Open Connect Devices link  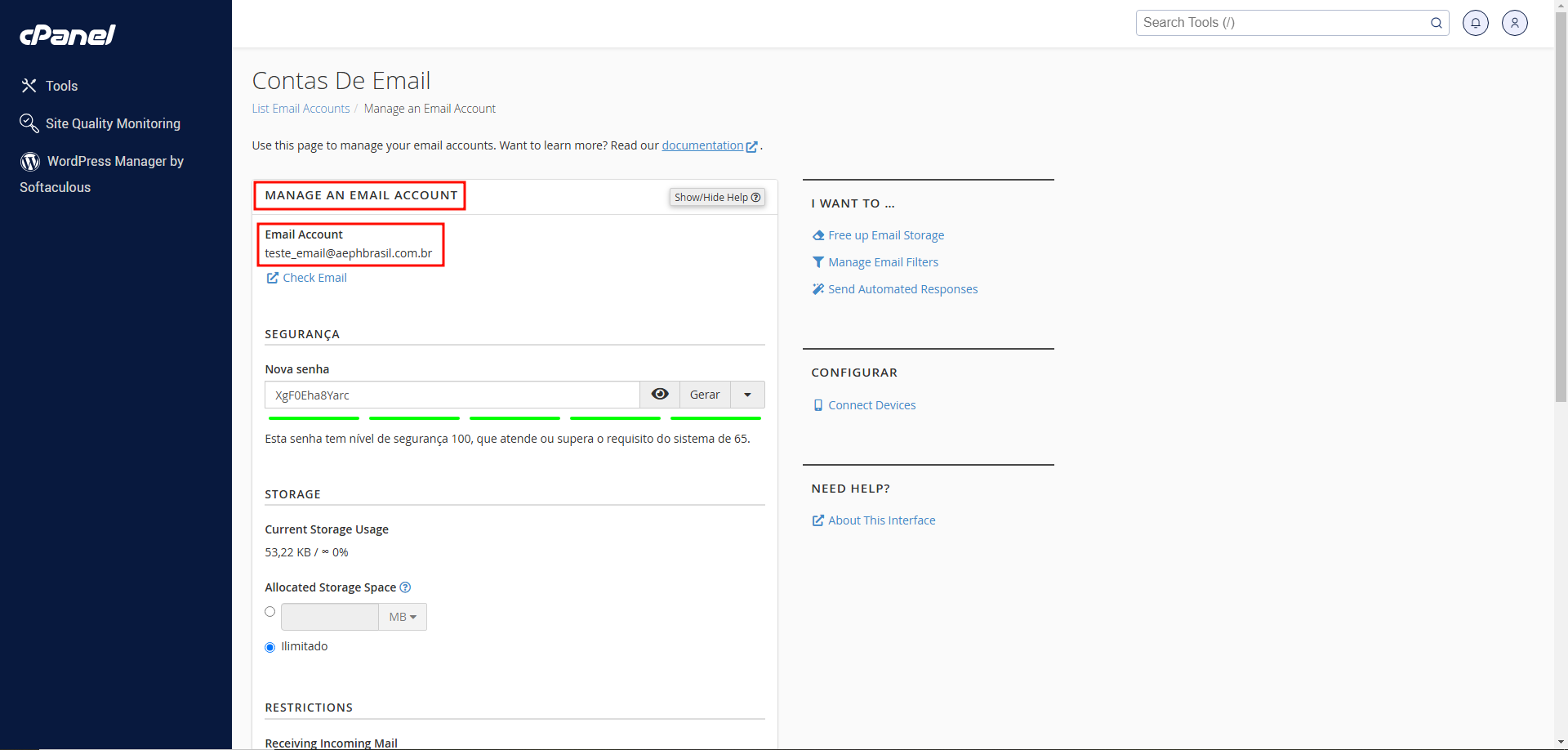[x=872, y=405]
